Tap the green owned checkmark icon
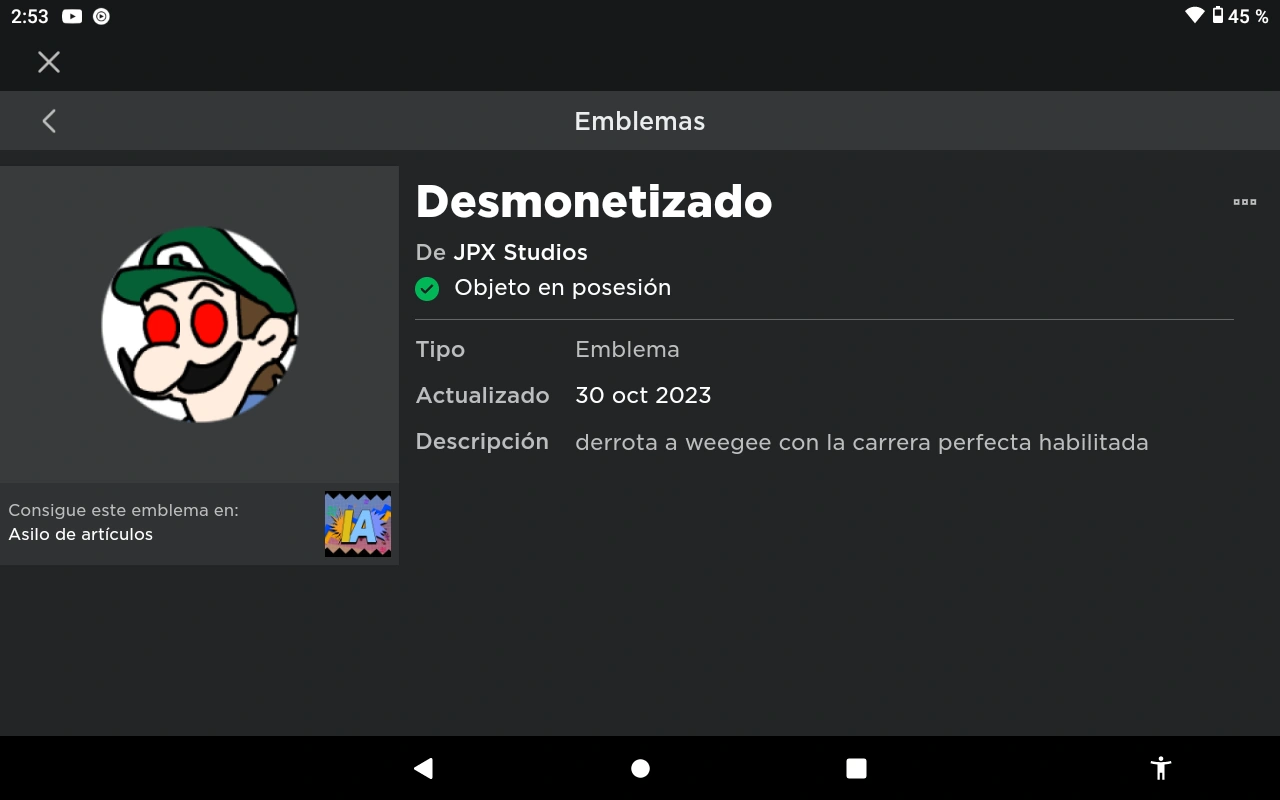 pyautogui.click(x=427, y=288)
